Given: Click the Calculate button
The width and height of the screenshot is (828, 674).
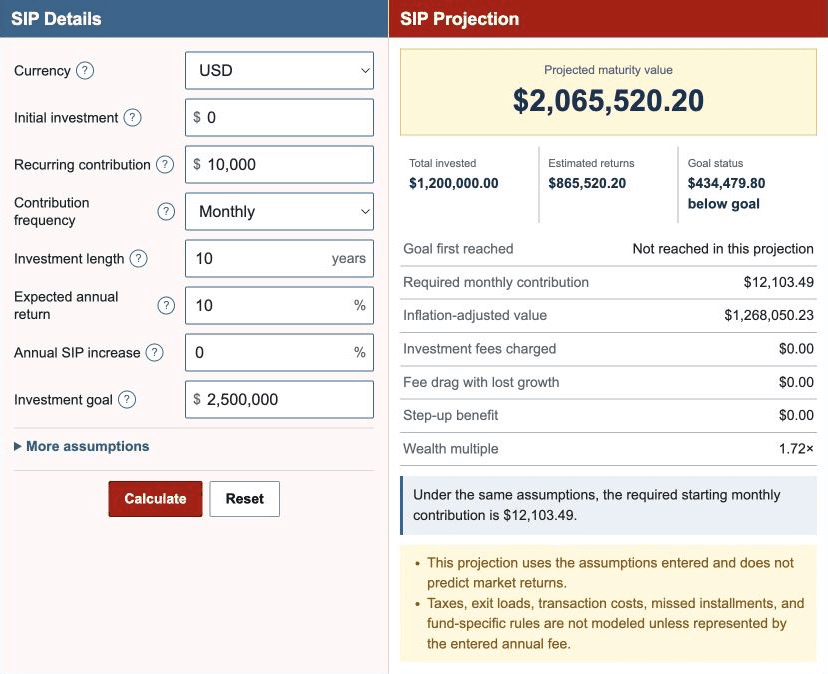Looking at the screenshot, I should [155, 499].
